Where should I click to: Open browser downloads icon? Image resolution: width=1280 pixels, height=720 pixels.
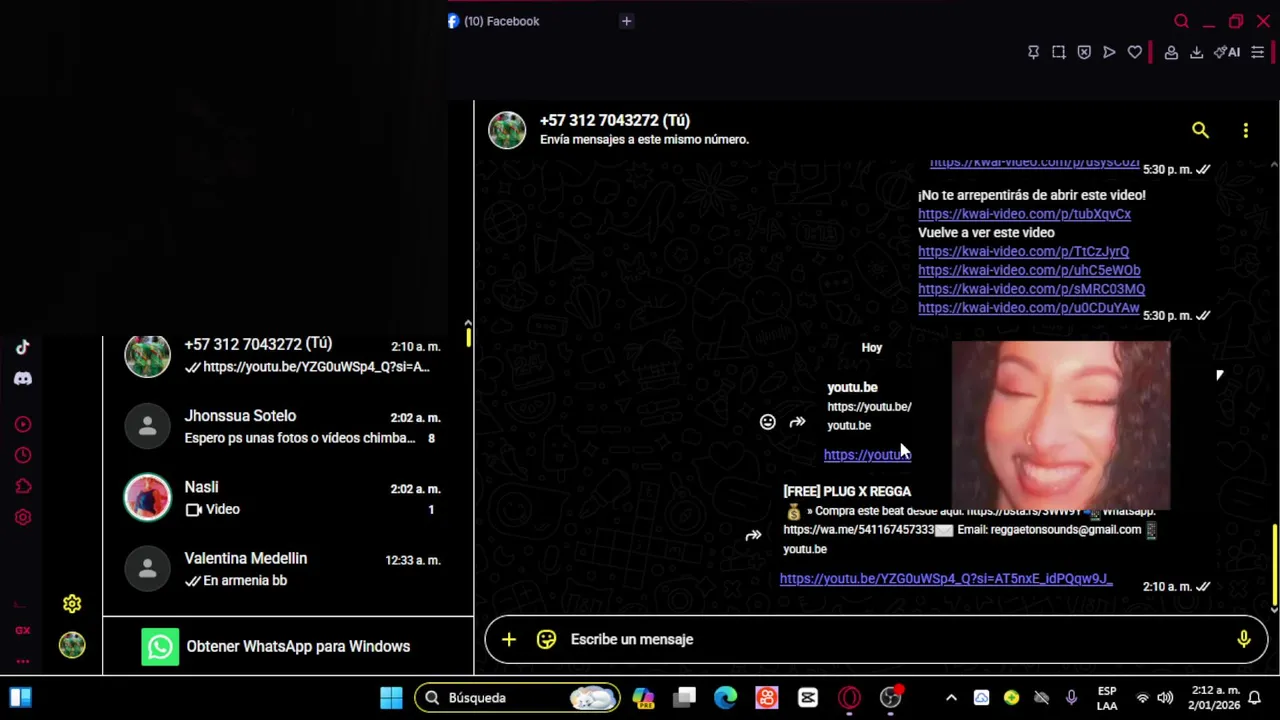pos(1196,52)
